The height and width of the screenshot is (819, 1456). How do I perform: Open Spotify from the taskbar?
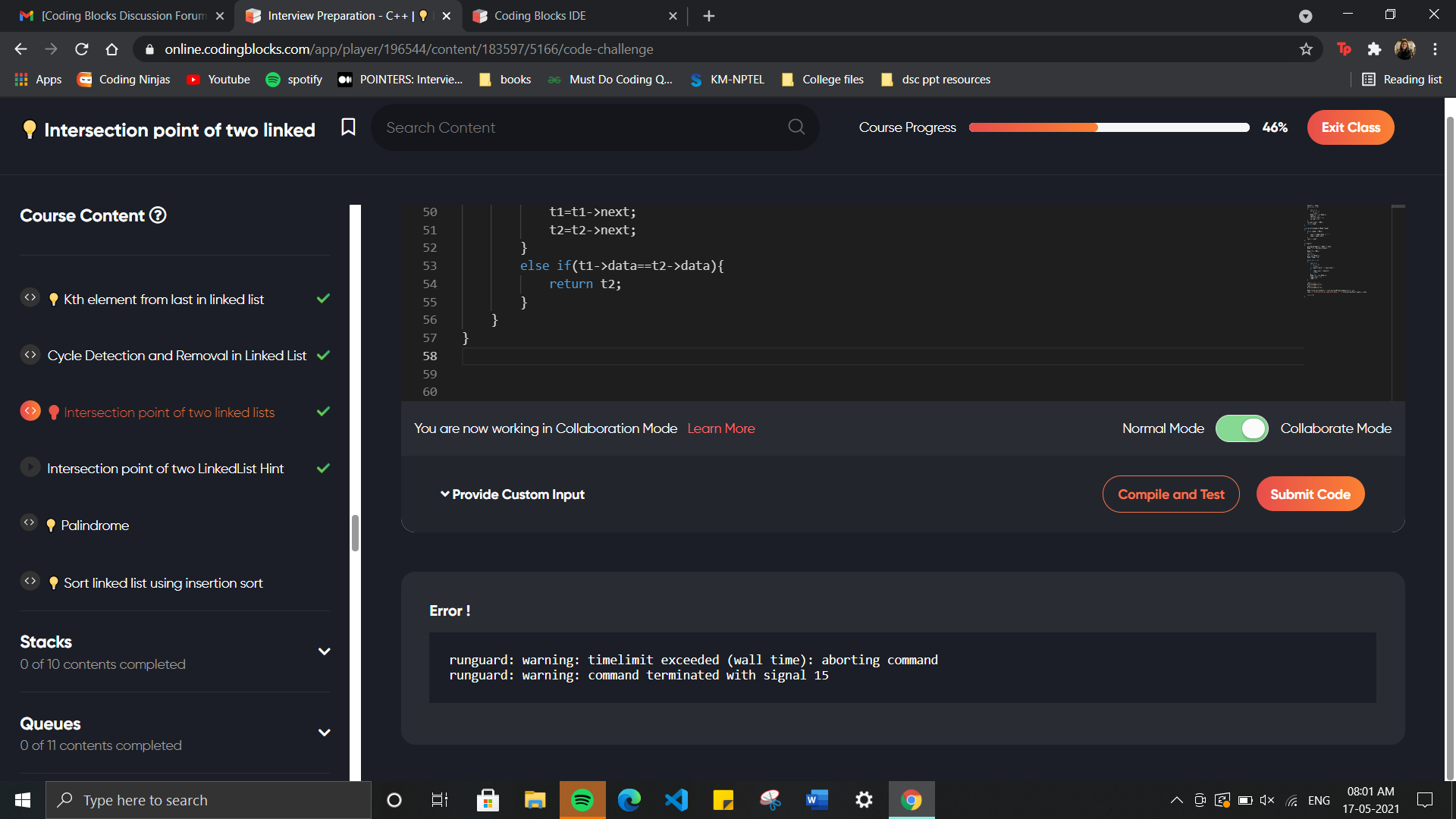pos(582,800)
